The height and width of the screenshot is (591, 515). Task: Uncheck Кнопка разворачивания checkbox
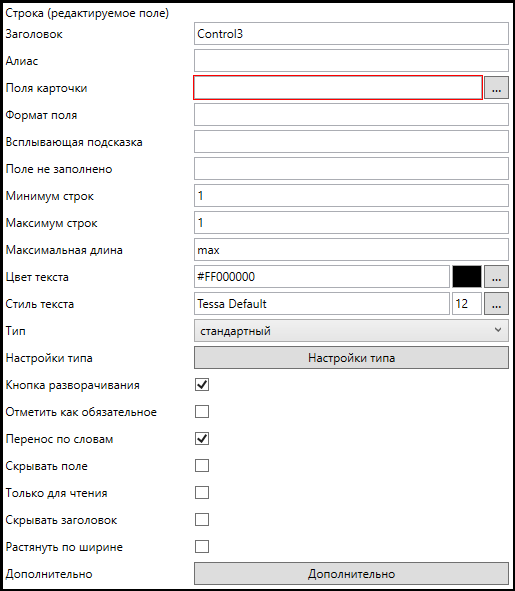point(202,385)
